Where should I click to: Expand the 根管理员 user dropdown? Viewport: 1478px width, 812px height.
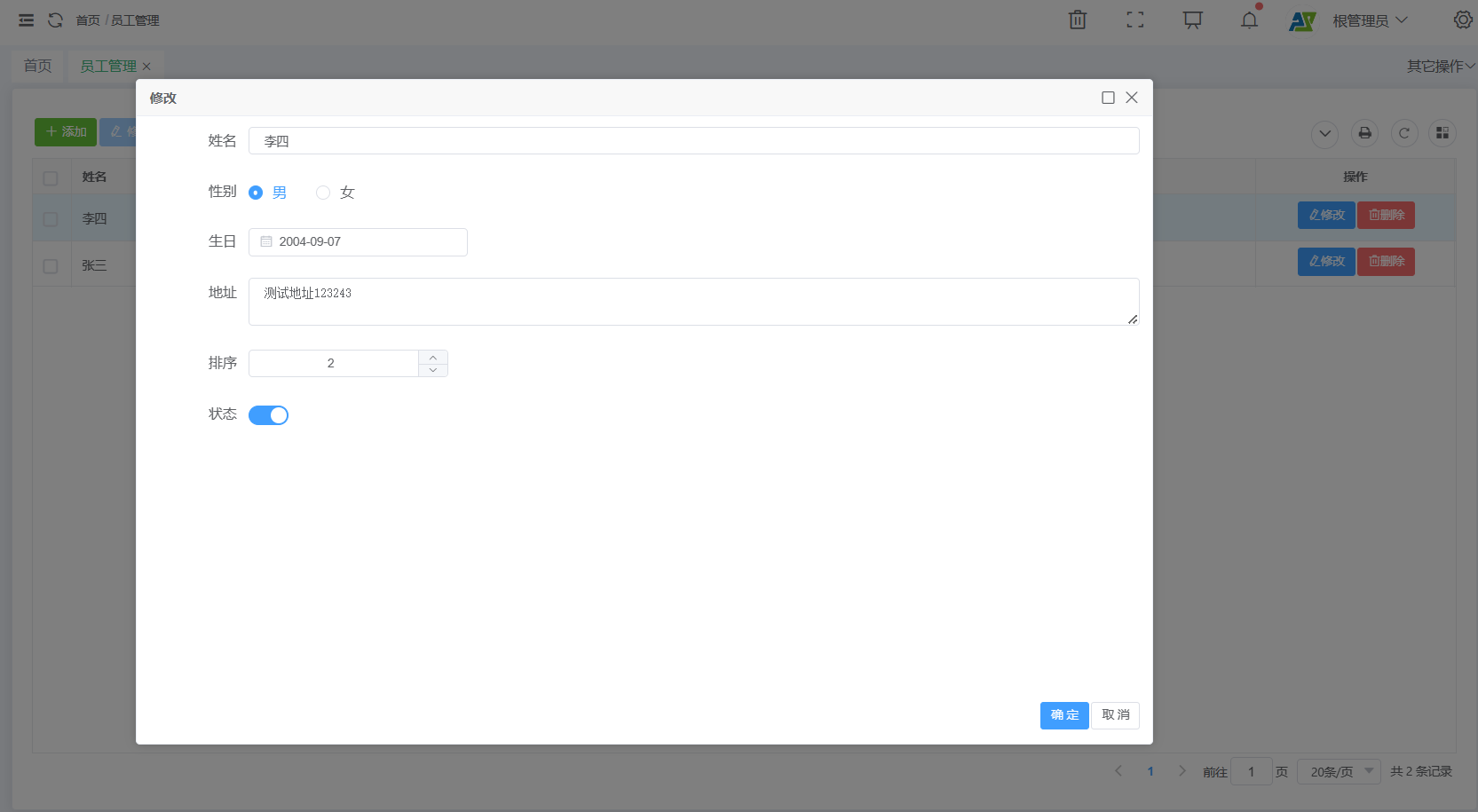(1369, 20)
